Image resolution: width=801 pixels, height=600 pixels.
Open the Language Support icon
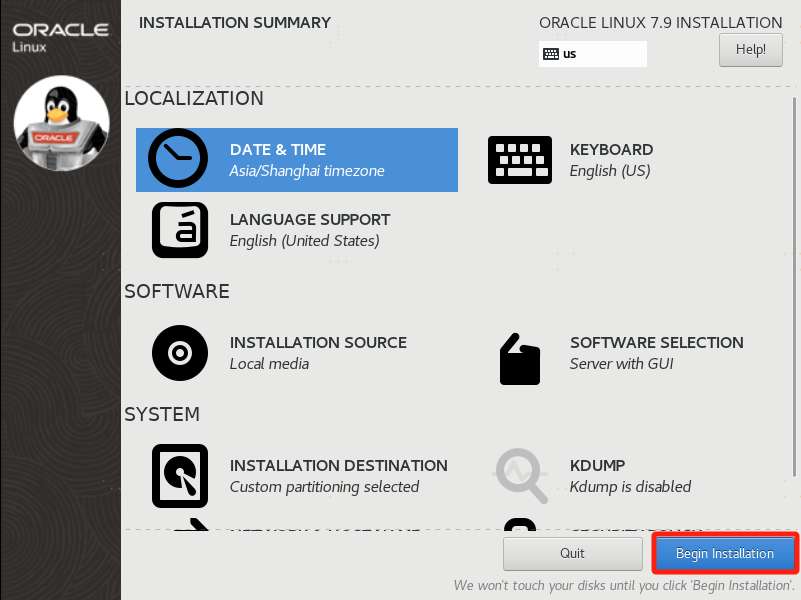click(x=180, y=230)
